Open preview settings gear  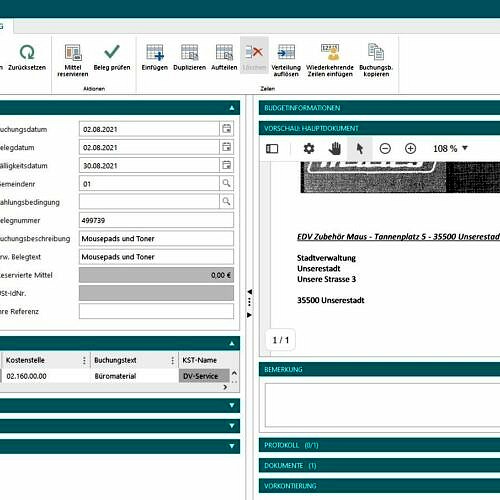click(x=309, y=148)
